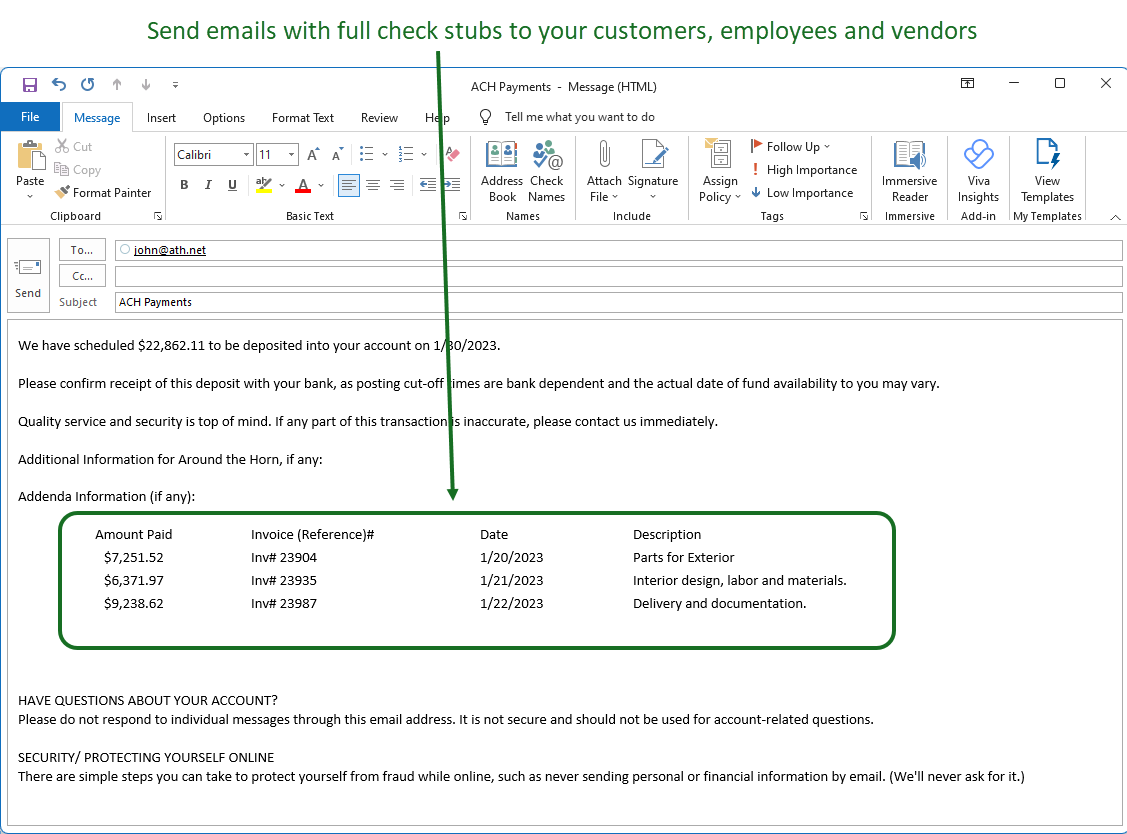This screenshot has width=1127, height=834.
Task: Open Viva Insights add-in
Action: coord(978,172)
